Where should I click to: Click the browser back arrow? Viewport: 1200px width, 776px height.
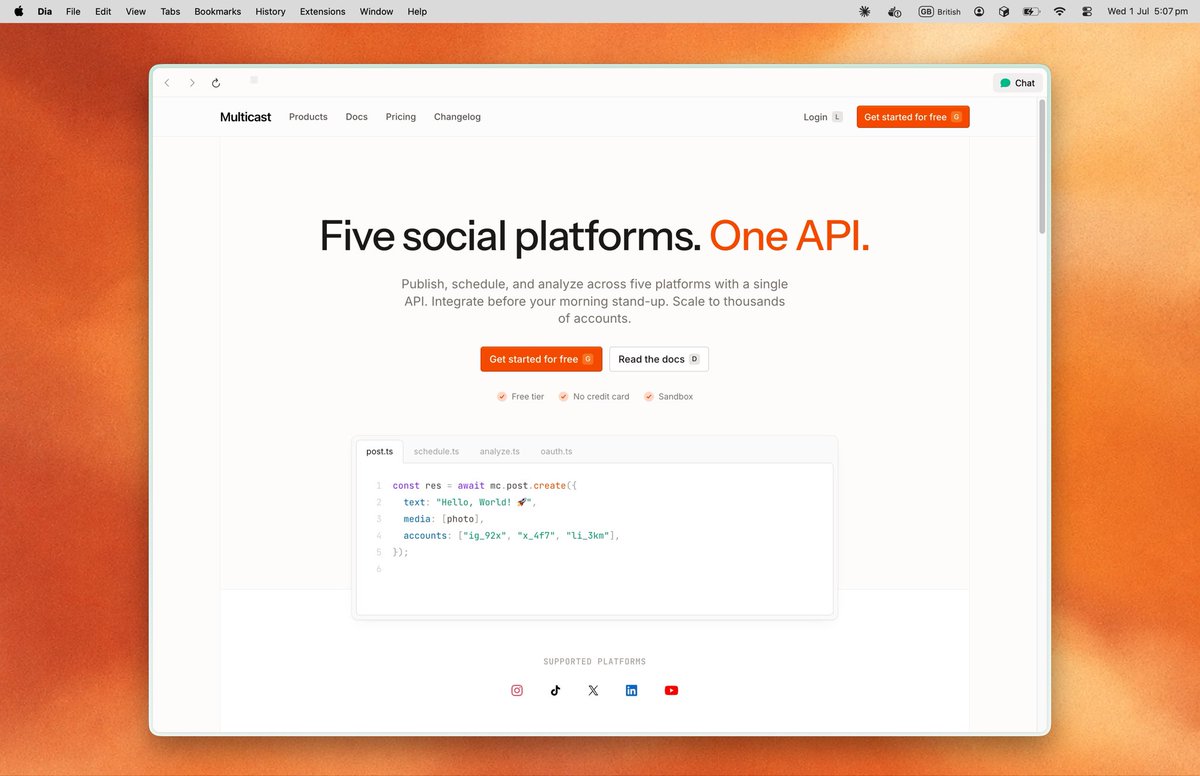click(167, 83)
